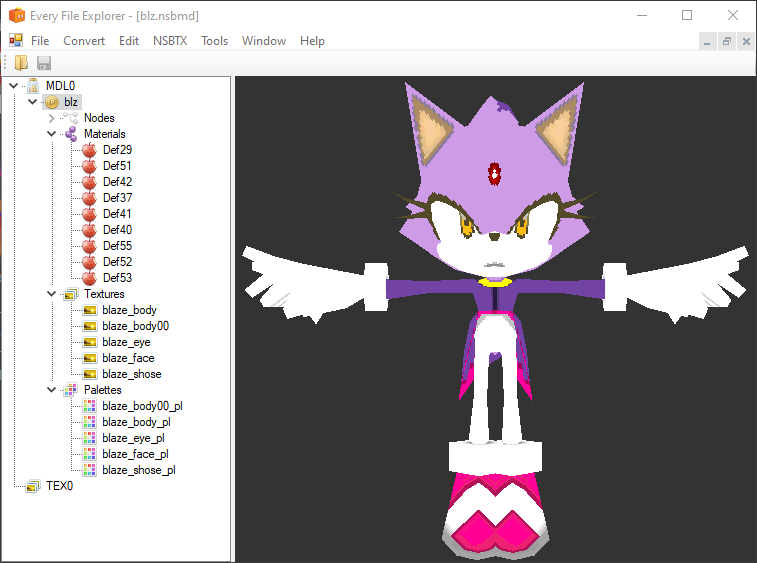Click the blaze_body_pl palette icon
Screen dimensions: 757x563
click(89, 422)
